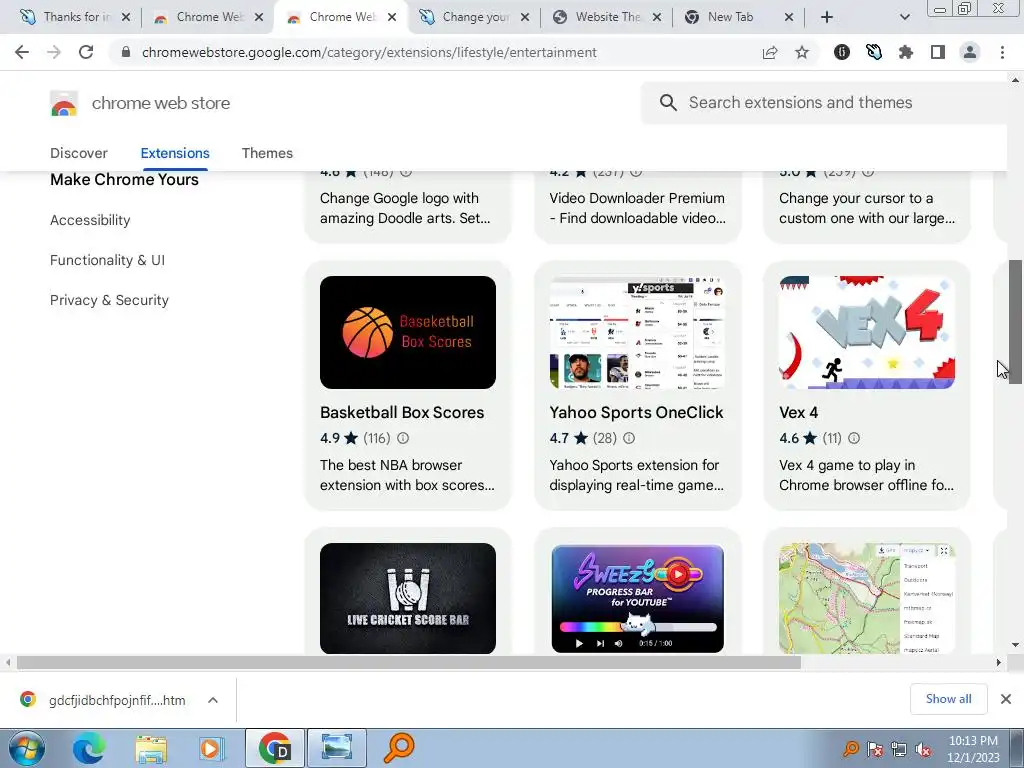Screen dimensions: 1024x768
Task: Click the padlock site info icon
Action: point(125,52)
